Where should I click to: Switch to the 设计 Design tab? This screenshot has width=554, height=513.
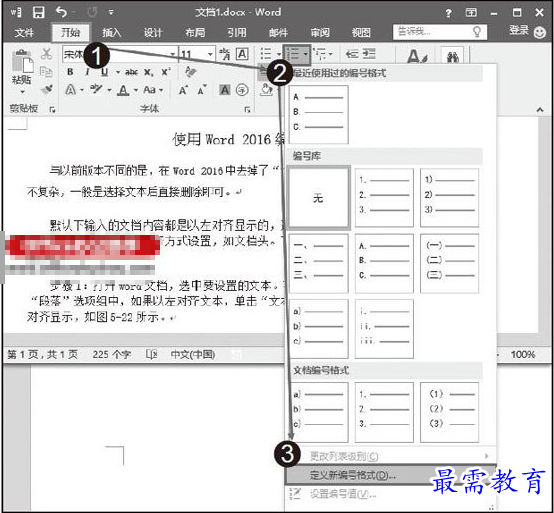tap(153, 33)
